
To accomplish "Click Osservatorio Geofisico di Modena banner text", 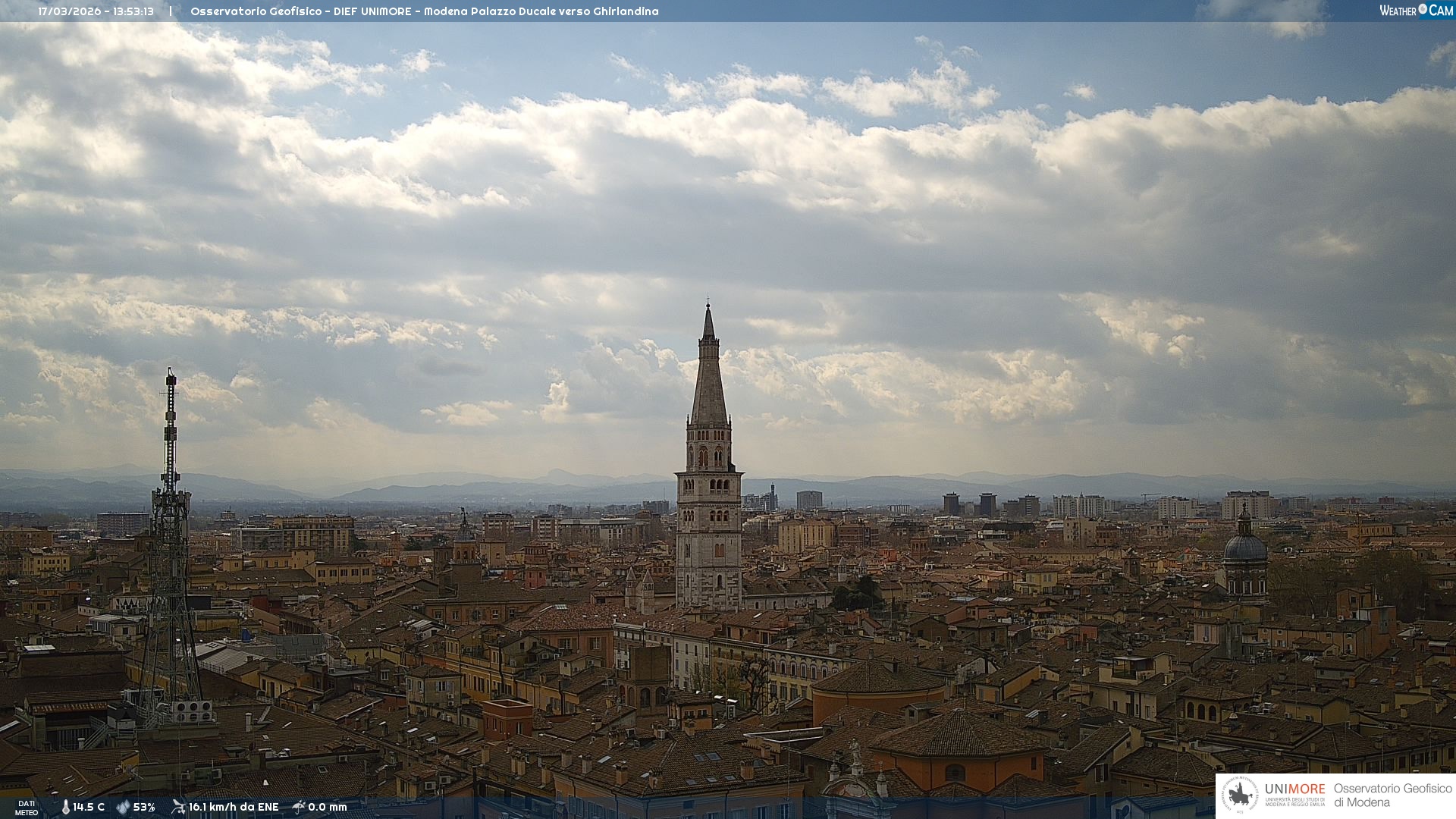I will [x=1392, y=795].
